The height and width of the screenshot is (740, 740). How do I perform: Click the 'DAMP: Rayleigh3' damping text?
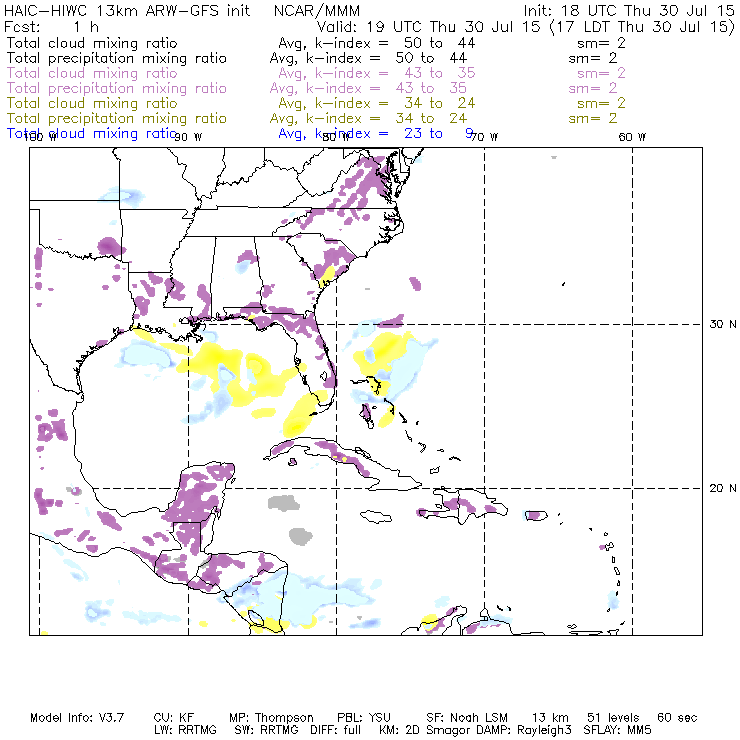[524, 730]
